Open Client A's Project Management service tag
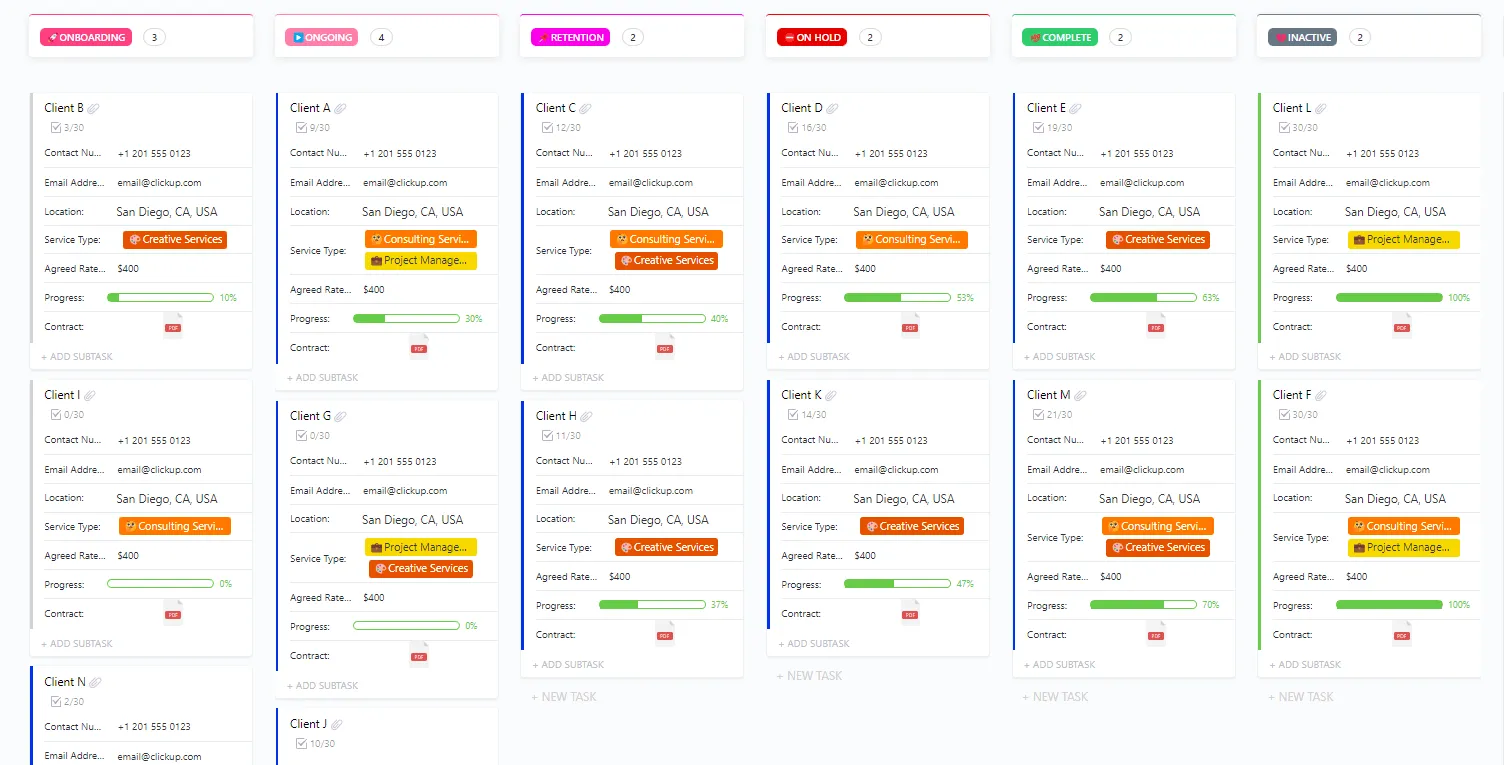Screen dimensions: 1504x765 pyautogui.click(x=421, y=261)
